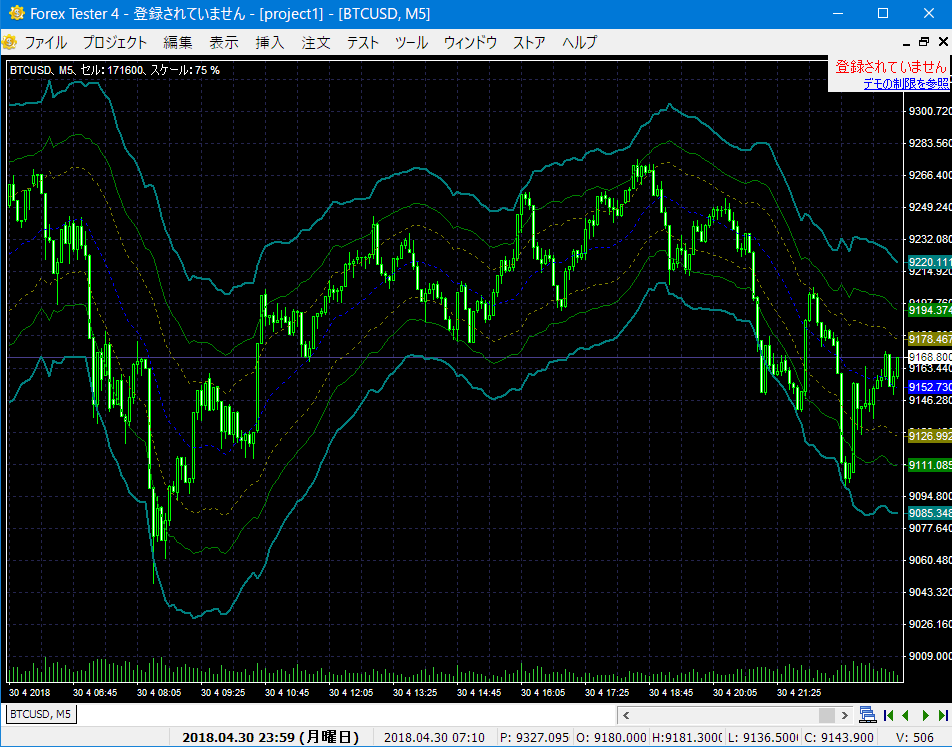Open the ストア menu
This screenshot has width=952, height=747.
pyautogui.click(x=529, y=43)
